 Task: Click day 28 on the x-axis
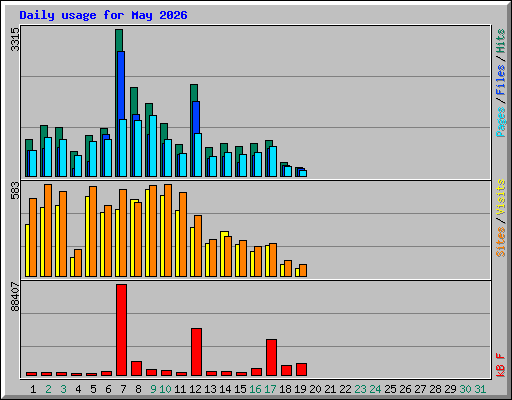[435, 389]
